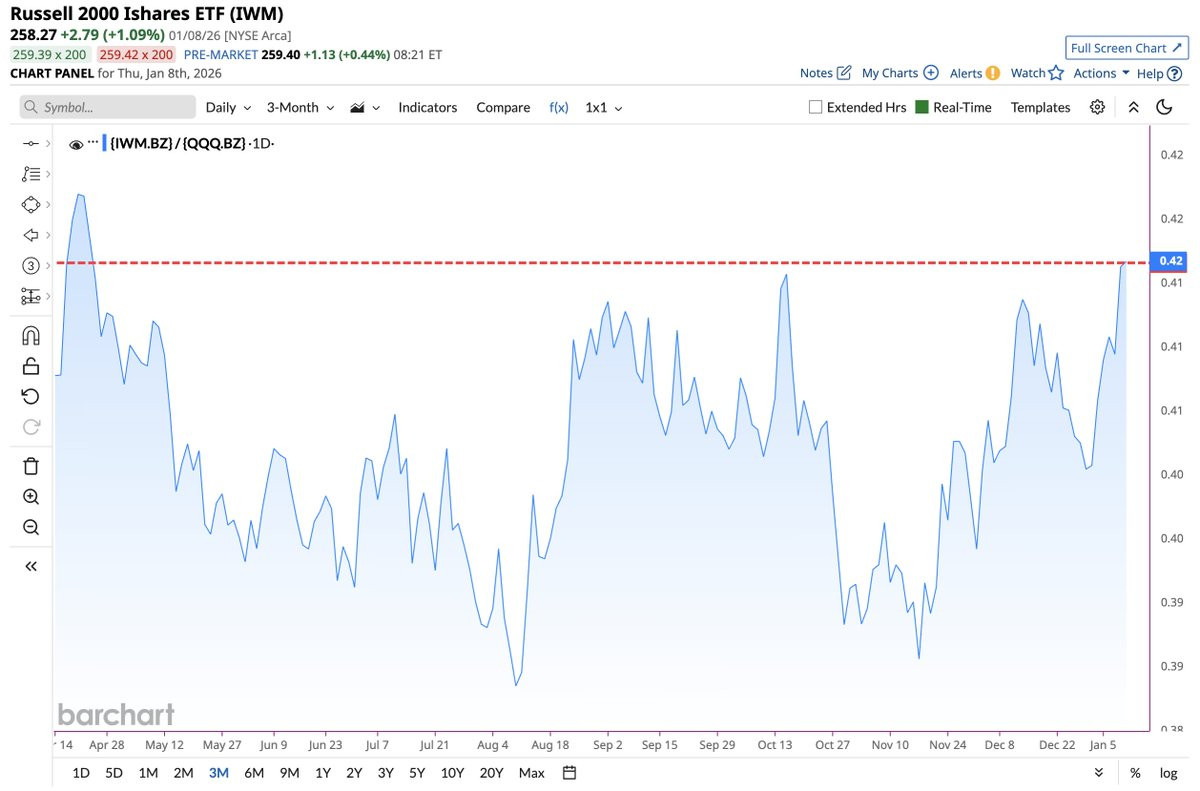
Task: Select the 2M time range
Action: pyautogui.click(x=183, y=772)
